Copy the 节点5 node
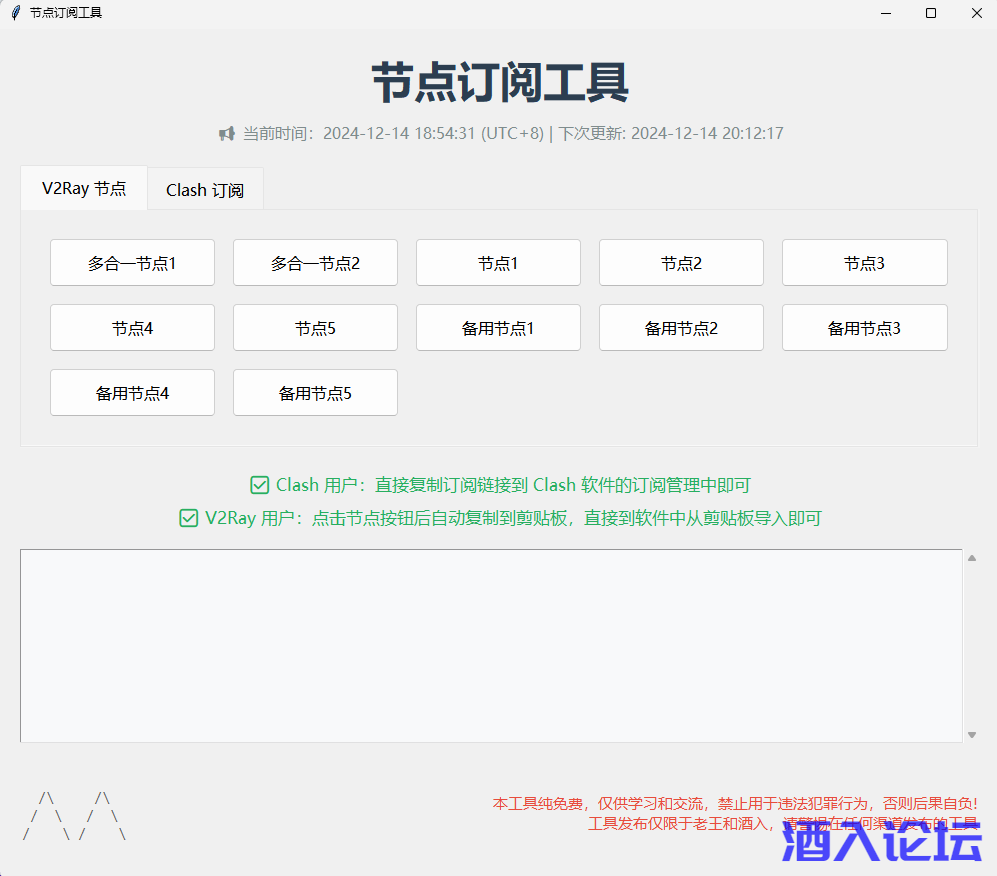This screenshot has height=876, width=997. click(315, 327)
